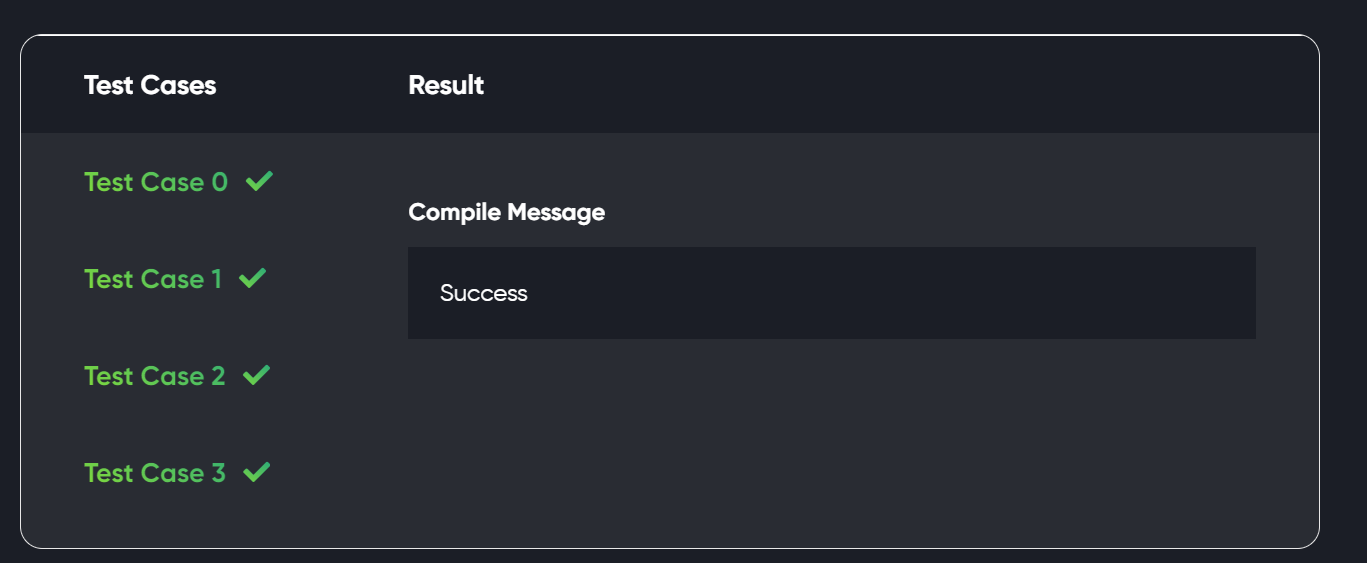1367x563 pixels.
Task: Click the green checkmark beside Test Case 1
Action: tap(253, 278)
